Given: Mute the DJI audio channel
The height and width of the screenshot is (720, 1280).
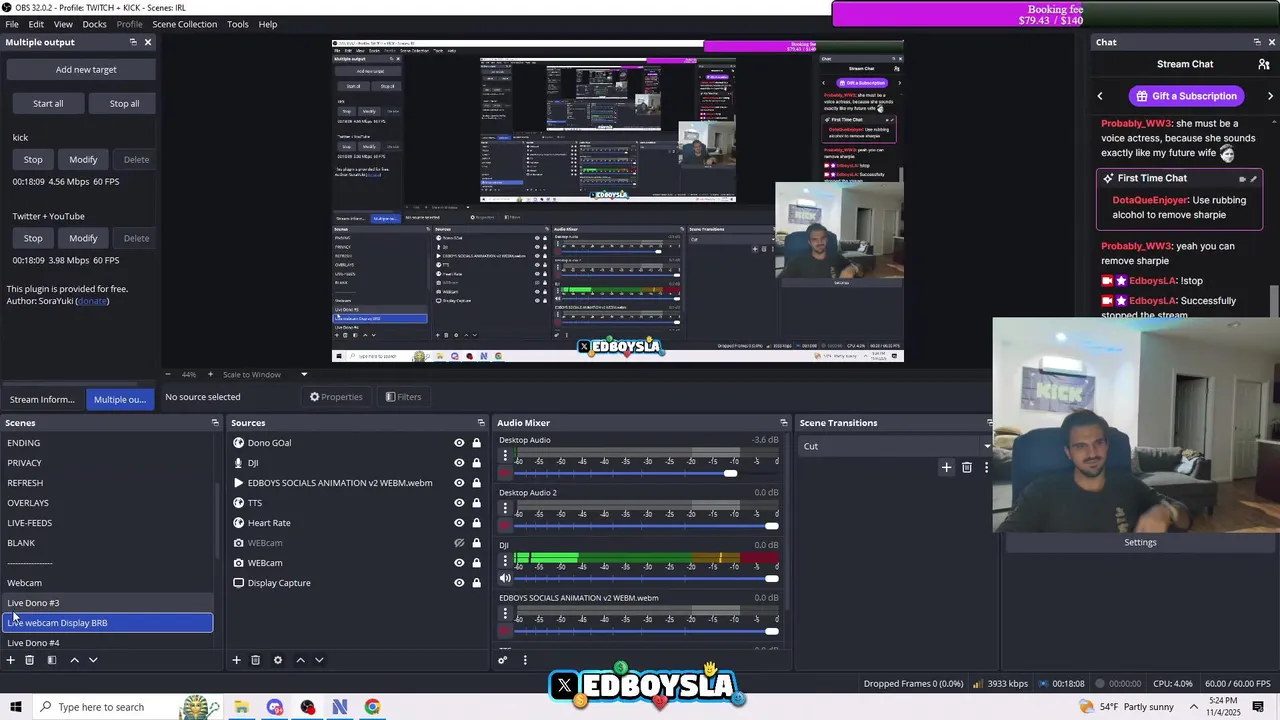Looking at the screenshot, I should point(505,578).
